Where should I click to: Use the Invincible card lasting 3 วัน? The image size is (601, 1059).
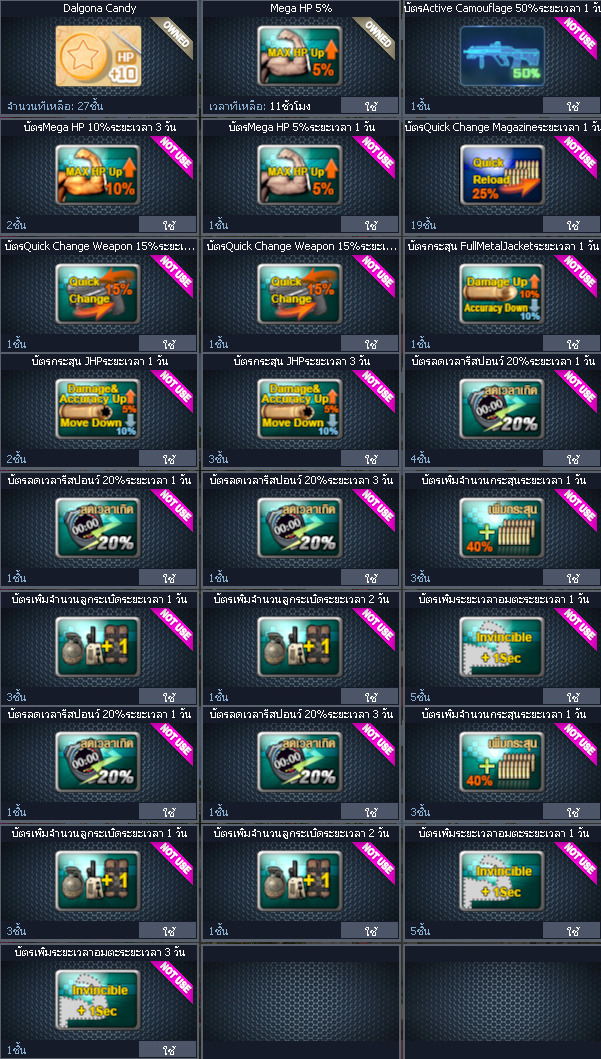(x=167, y=1050)
